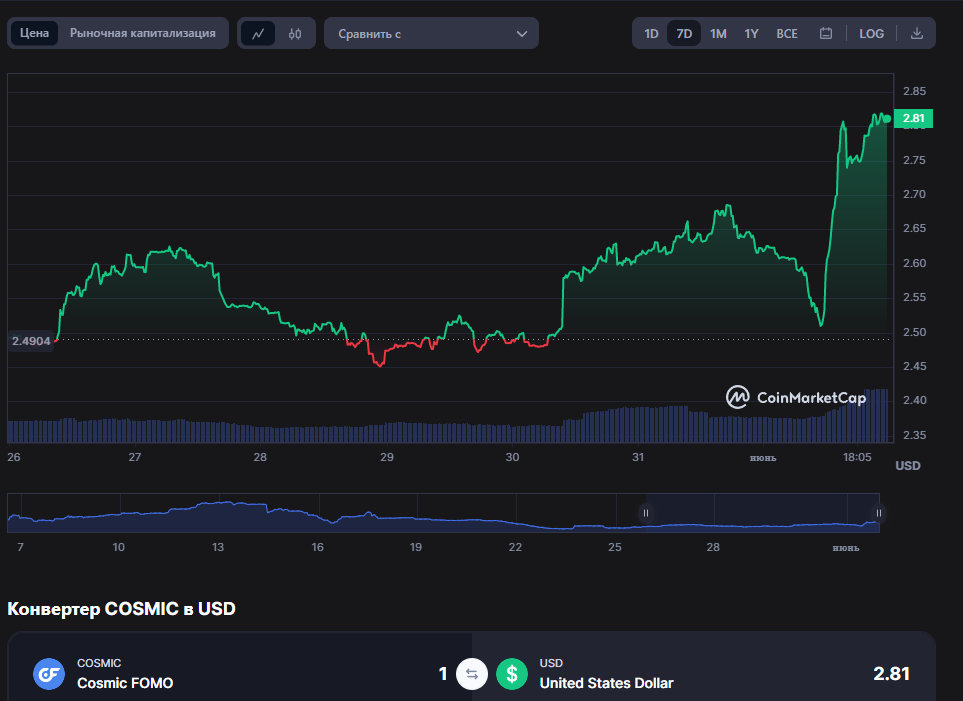This screenshot has height=701, width=963.
Task: Click the 2.4904 starting price label
Action: click(x=31, y=341)
